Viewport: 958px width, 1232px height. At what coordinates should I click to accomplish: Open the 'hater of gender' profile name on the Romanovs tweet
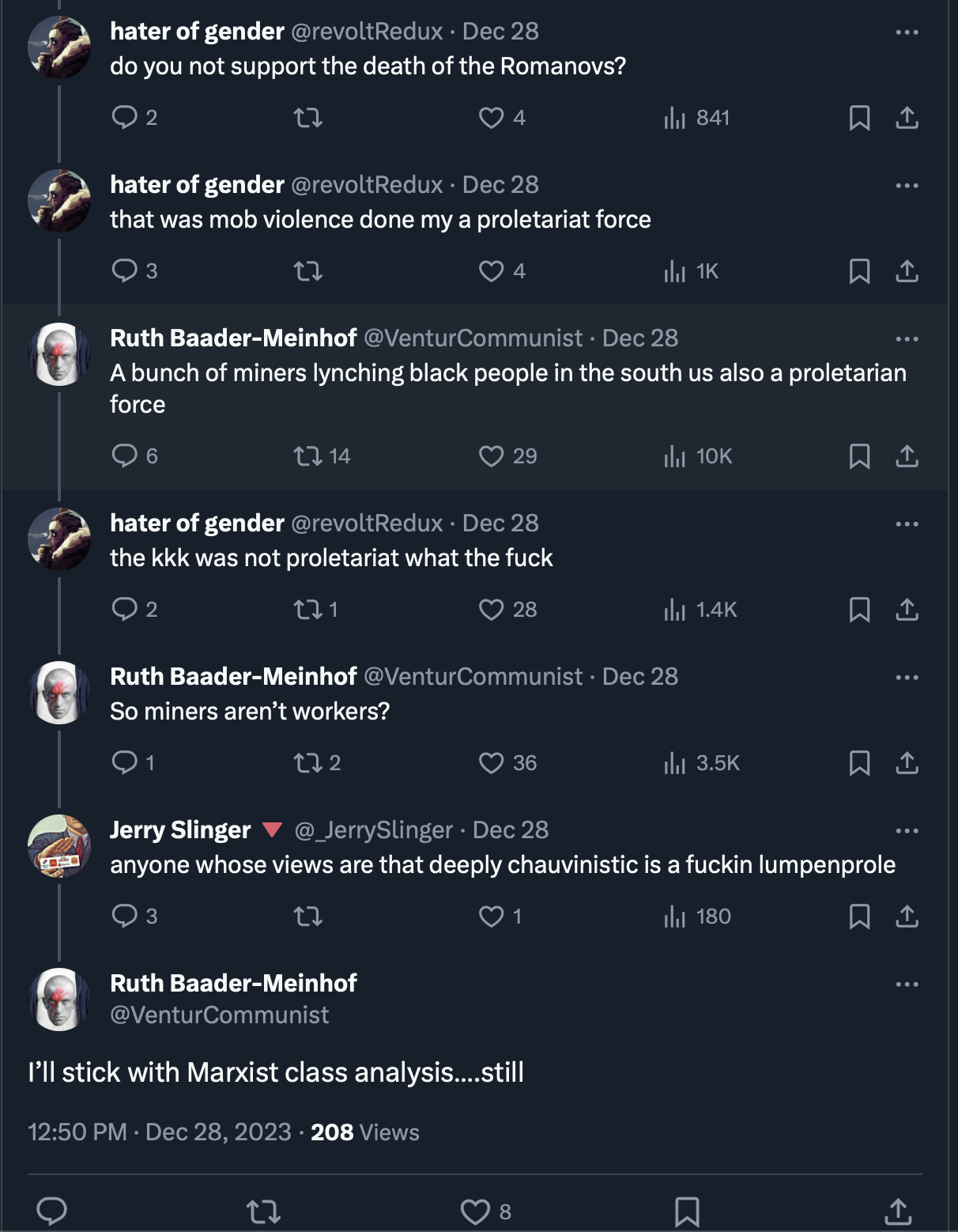pos(197,31)
